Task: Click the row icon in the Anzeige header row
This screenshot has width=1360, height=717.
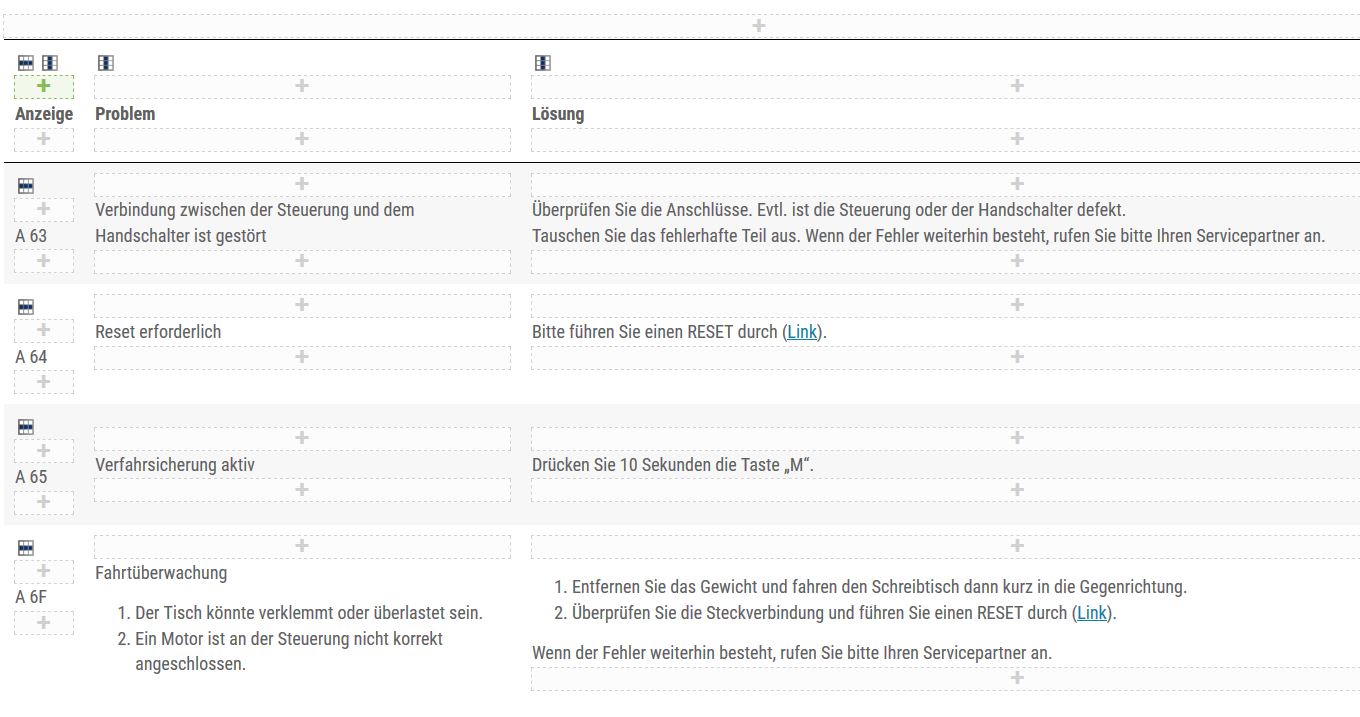Action: pyautogui.click(x=26, y=63)
